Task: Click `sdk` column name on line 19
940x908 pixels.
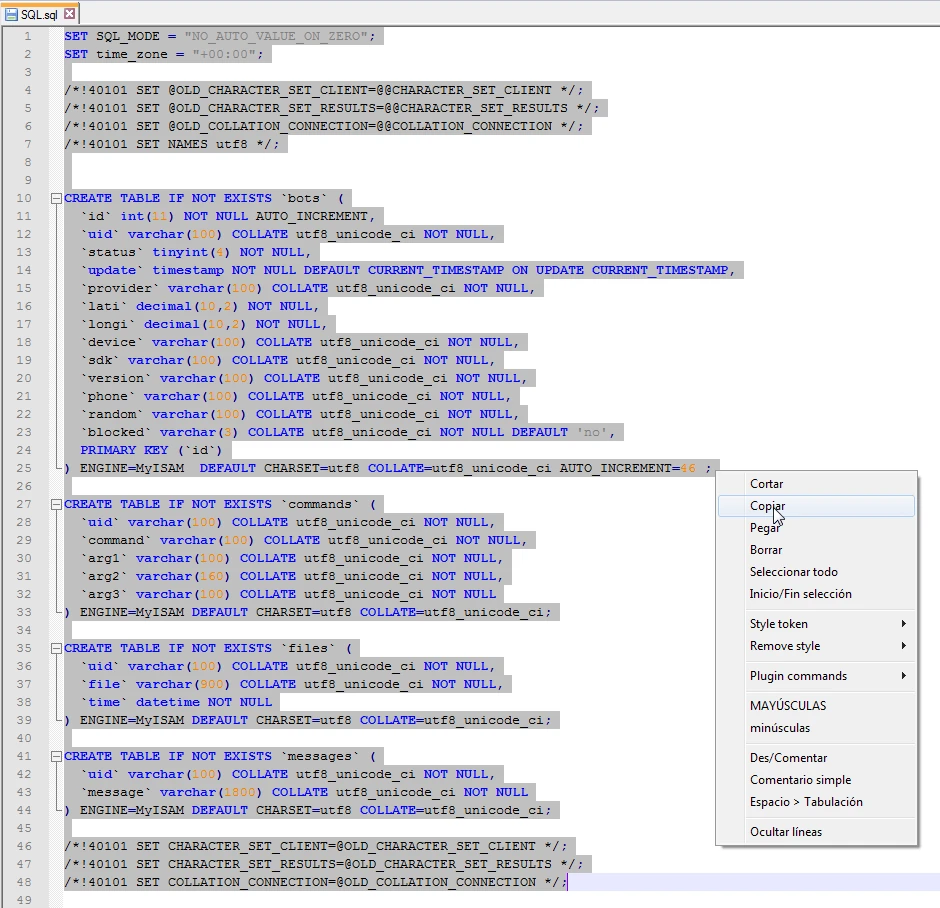Action: 100,360
